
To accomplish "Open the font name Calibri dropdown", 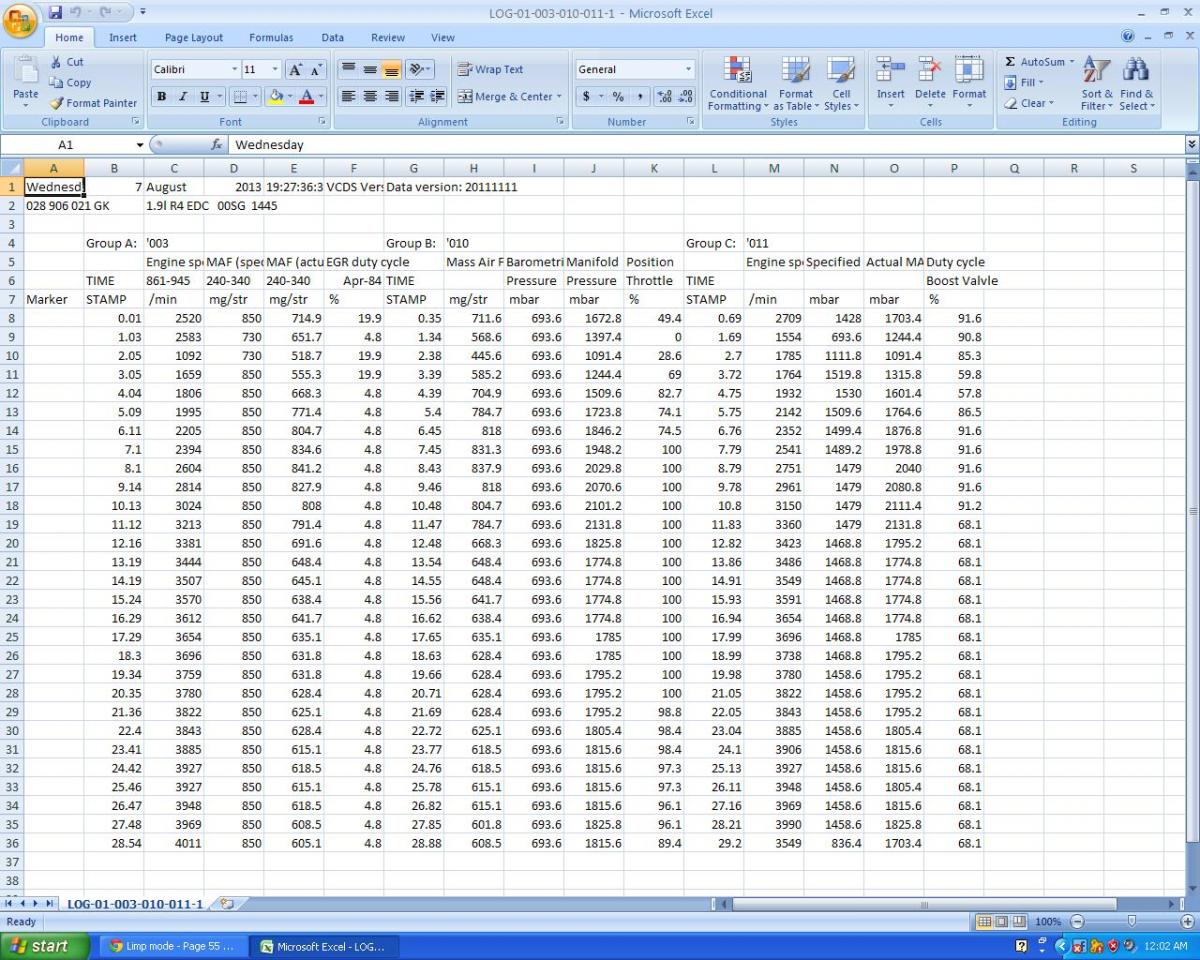I will (x=235, y=70).
